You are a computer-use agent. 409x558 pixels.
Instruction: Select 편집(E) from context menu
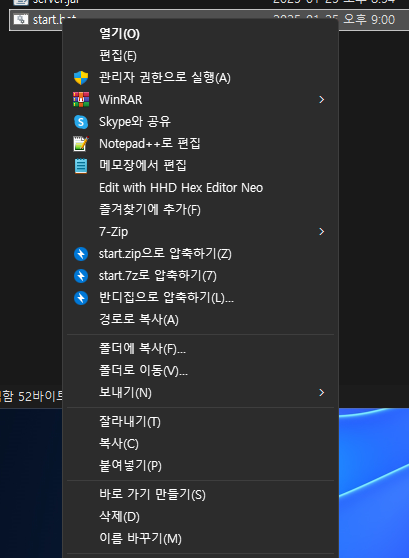[x=200, y=56]
